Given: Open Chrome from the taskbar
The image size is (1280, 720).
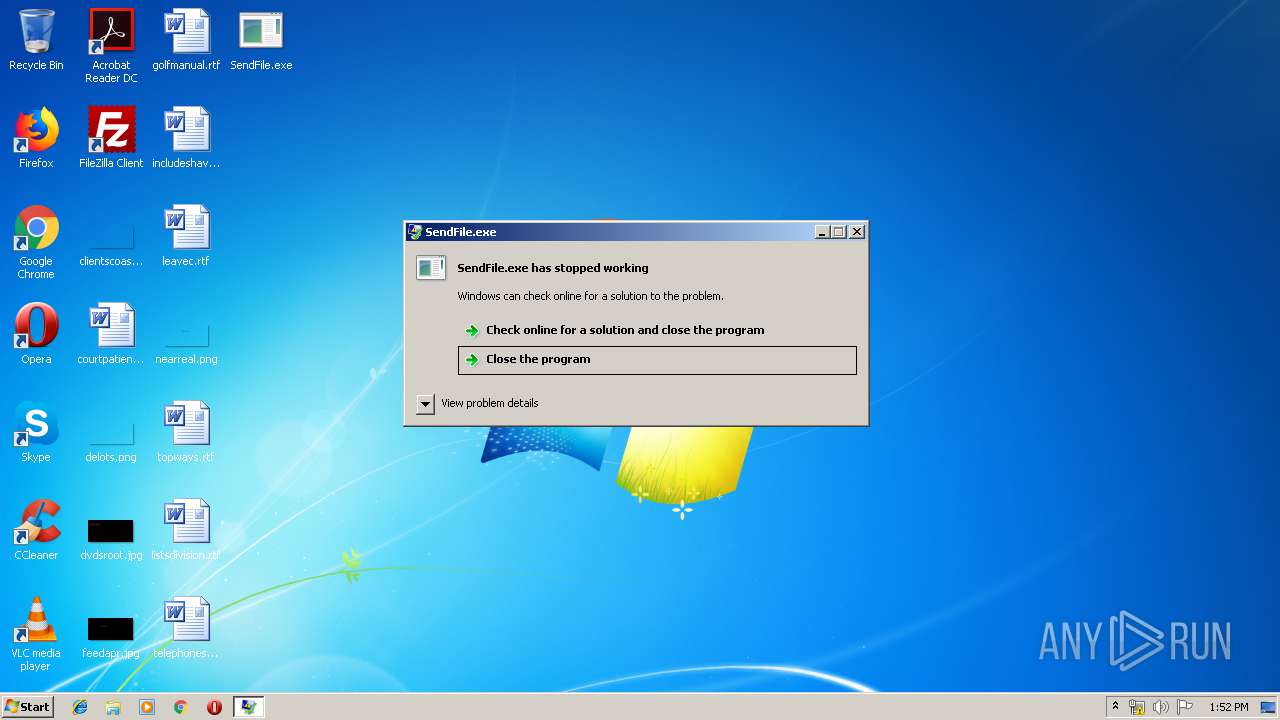Looking at the screenshot, I should pos(180,707).
